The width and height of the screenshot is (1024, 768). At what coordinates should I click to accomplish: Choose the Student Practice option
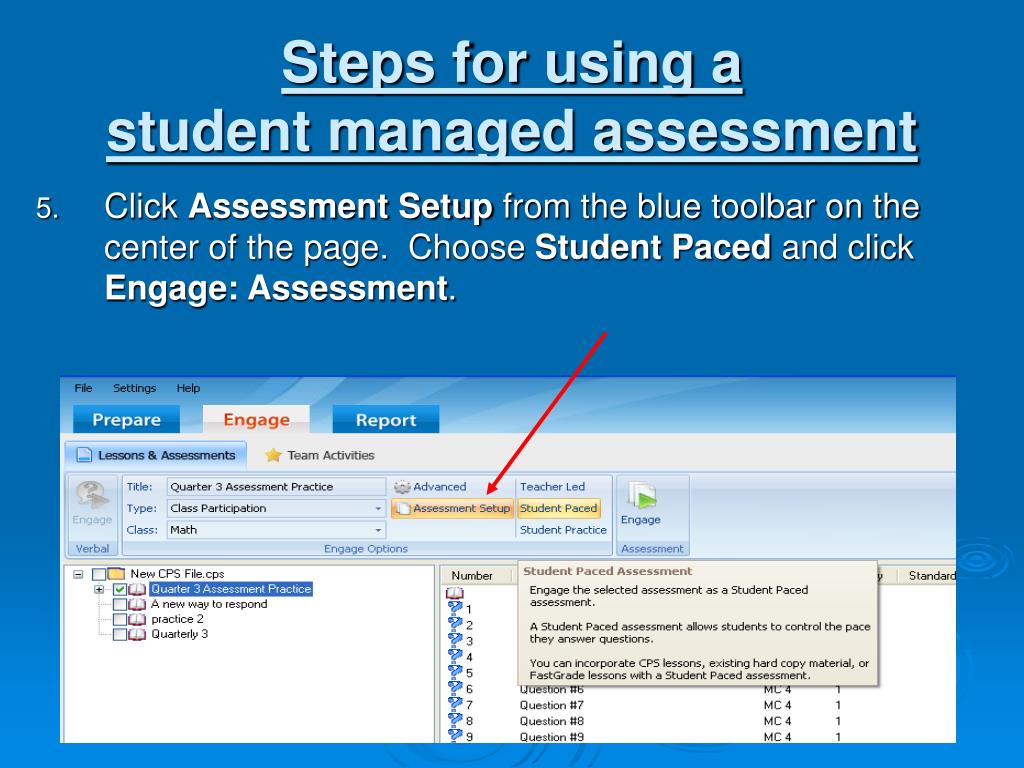pos(563,530)
